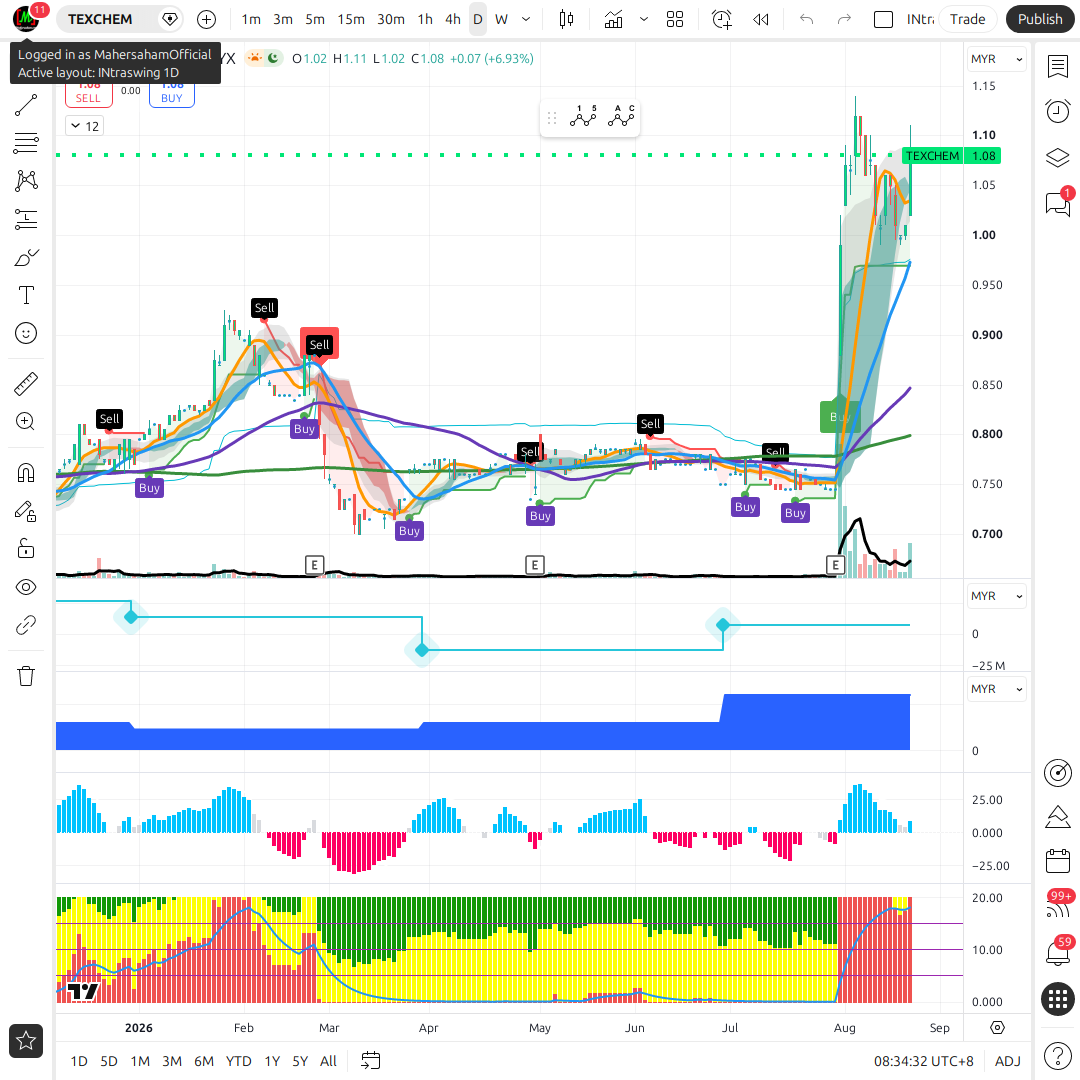The width and height of the screenshot is (1080, 1080).
Task: Toggle fullscreen layout square button
Action: pyautogui.click(x=883, y=19)
